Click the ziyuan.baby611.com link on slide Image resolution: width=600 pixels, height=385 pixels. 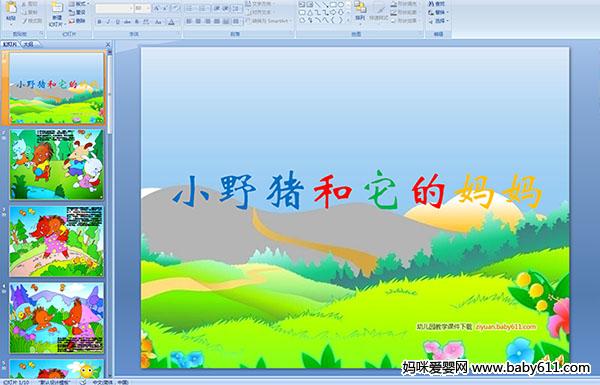(505, 326)
